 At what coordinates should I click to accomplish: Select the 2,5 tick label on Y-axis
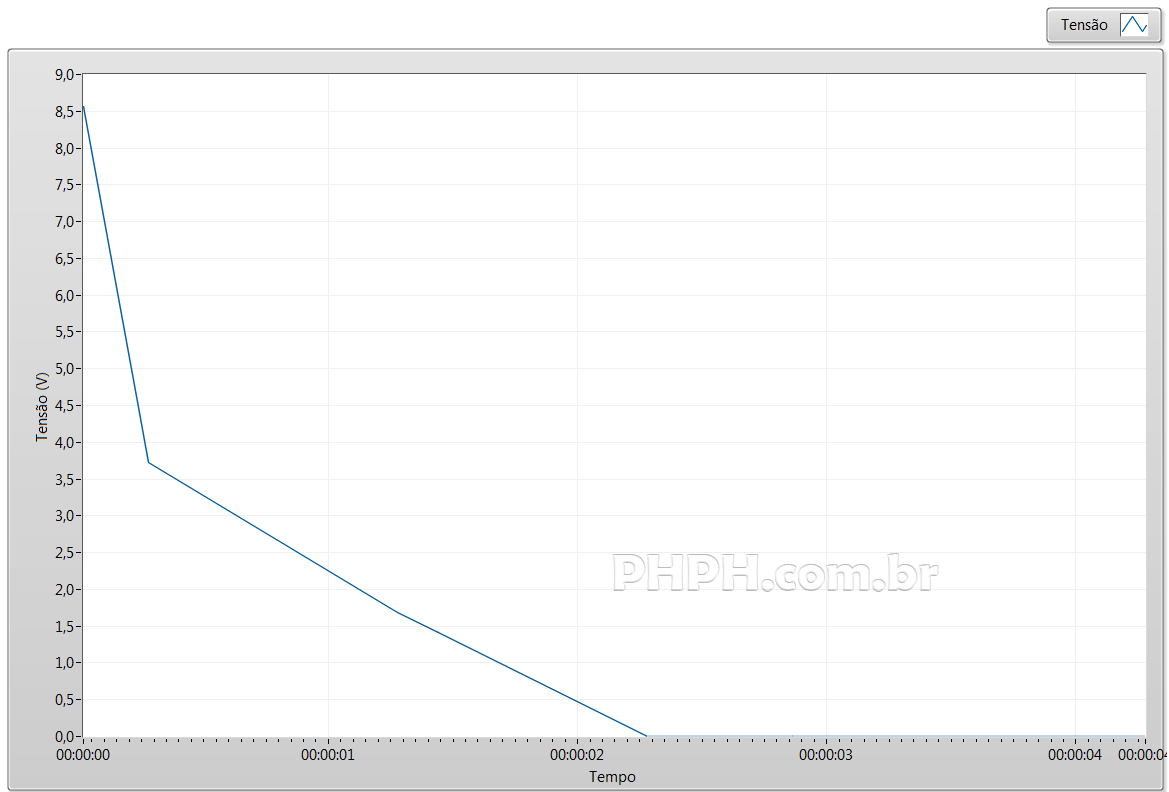click(x=65, y=553)
